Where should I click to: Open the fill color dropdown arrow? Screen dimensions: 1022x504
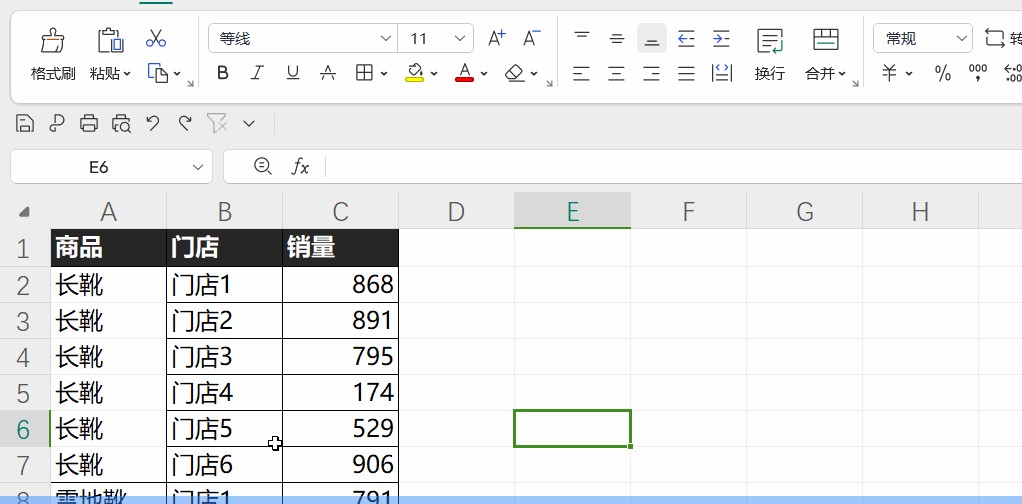pos(434,74)
